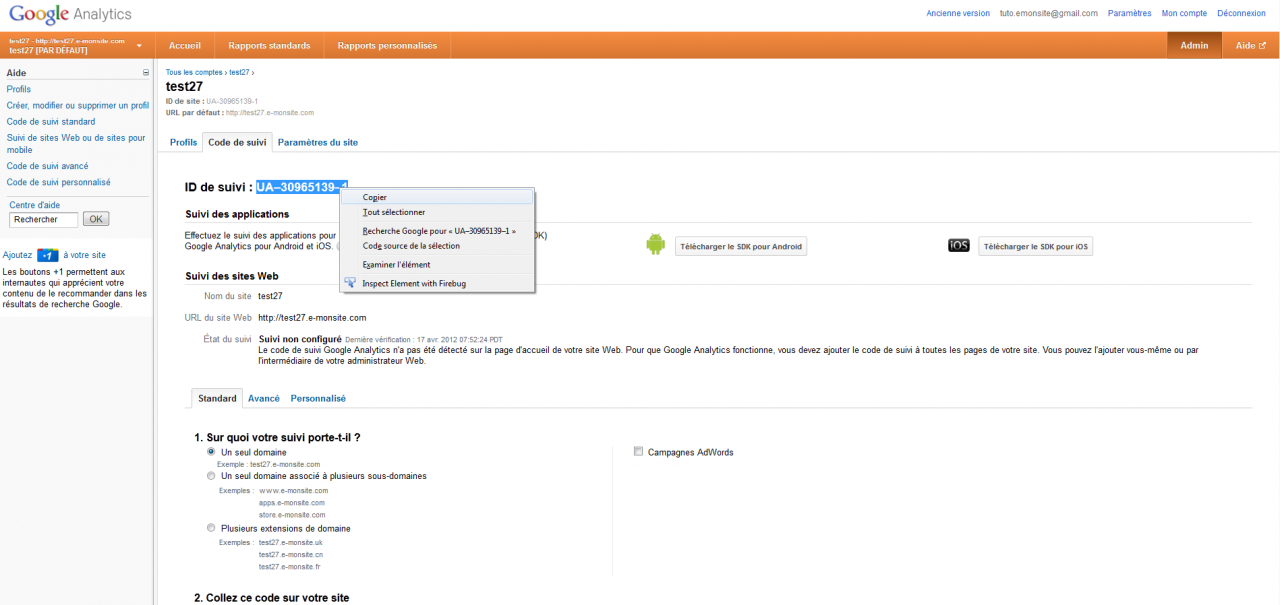Open the Profils help link in sidebar
This screenshot has height=605, width=1280.
point(19,89)
